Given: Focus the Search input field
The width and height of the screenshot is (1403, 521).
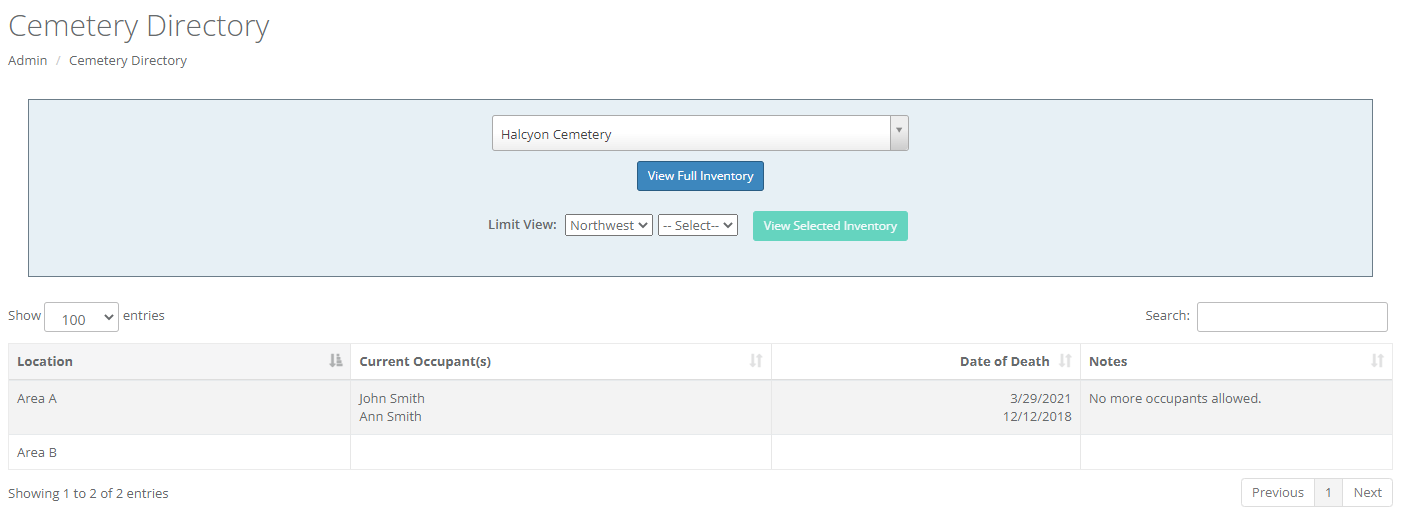Looking at the screenshot, I should 1292,316.
